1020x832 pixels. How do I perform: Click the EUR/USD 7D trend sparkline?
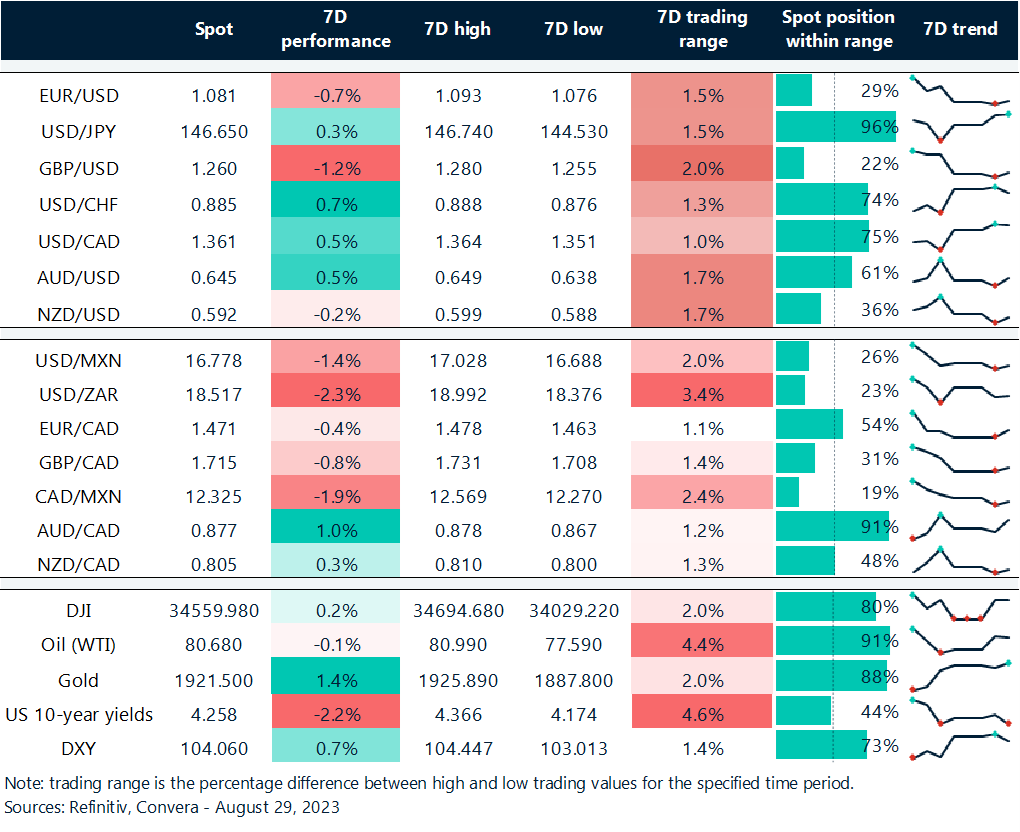pyautogui.click(x=960, y=91)
